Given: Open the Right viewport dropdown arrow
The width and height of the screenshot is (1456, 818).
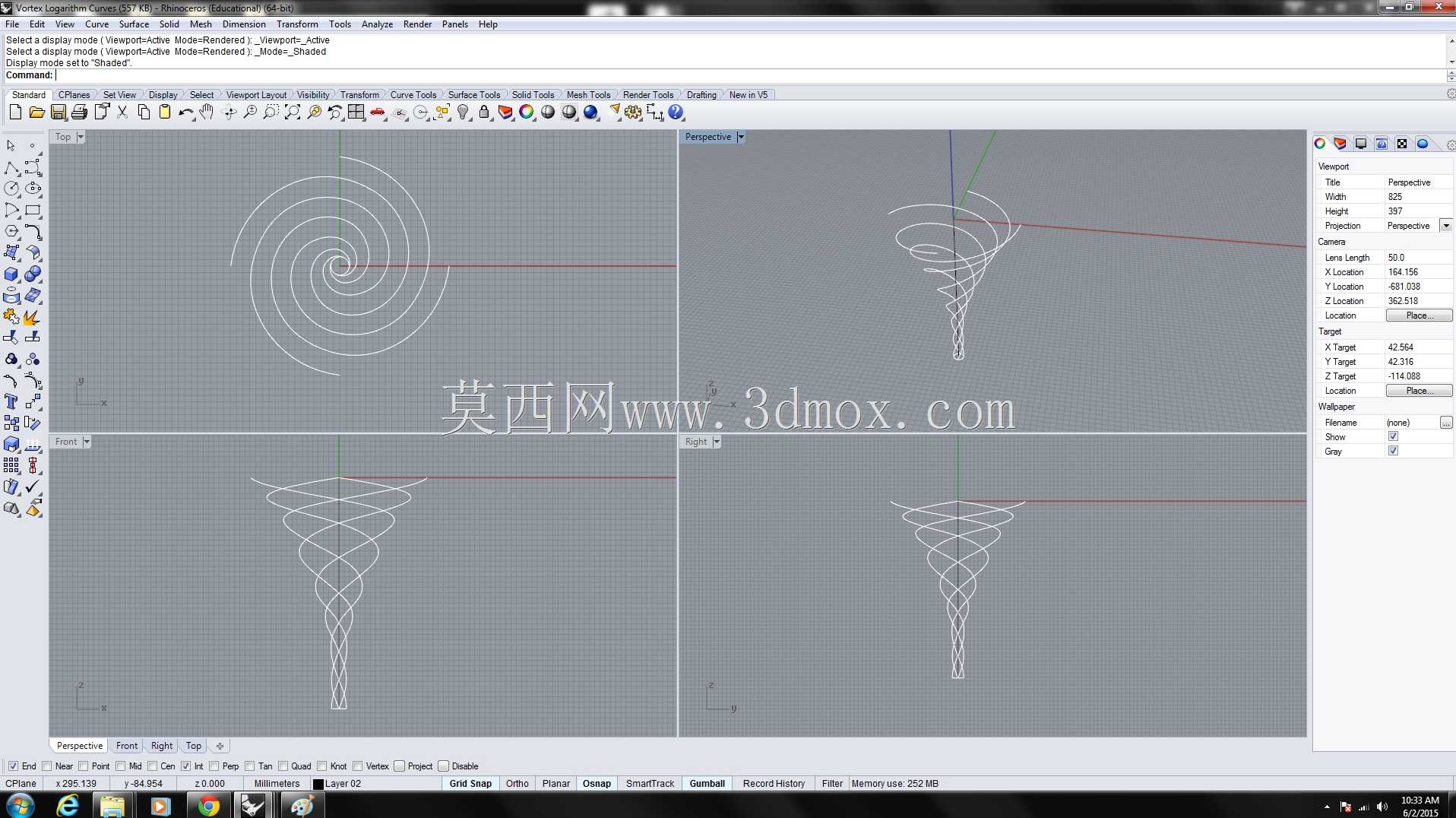Looking at the screenshot, I should pos(717,442).
